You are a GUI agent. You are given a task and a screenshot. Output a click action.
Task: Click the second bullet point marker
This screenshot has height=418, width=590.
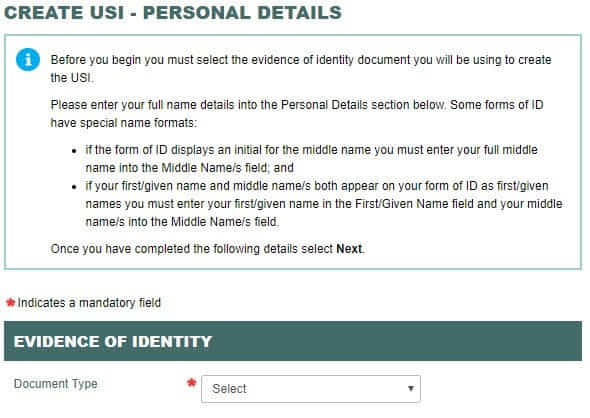pyautogui.click(x=74, y=187)
